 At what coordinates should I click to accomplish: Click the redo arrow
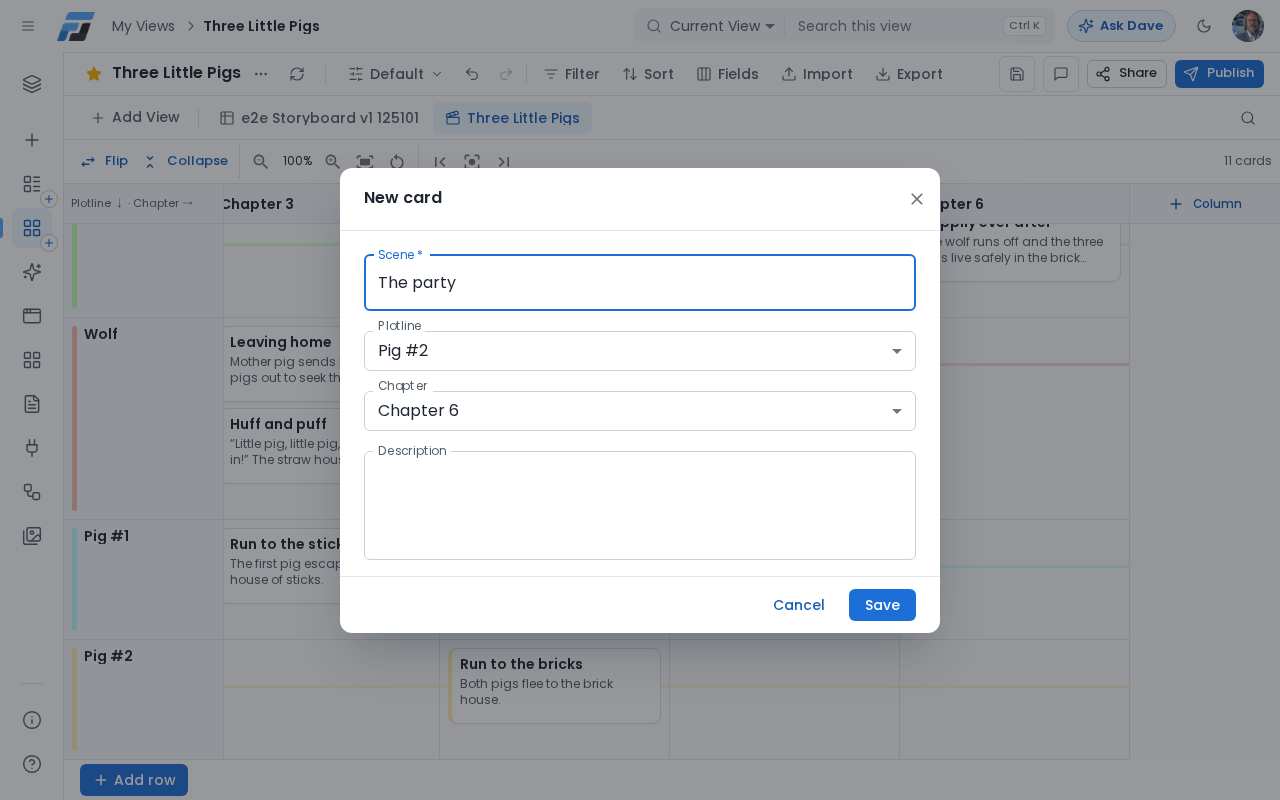click(x=506, y=74)
